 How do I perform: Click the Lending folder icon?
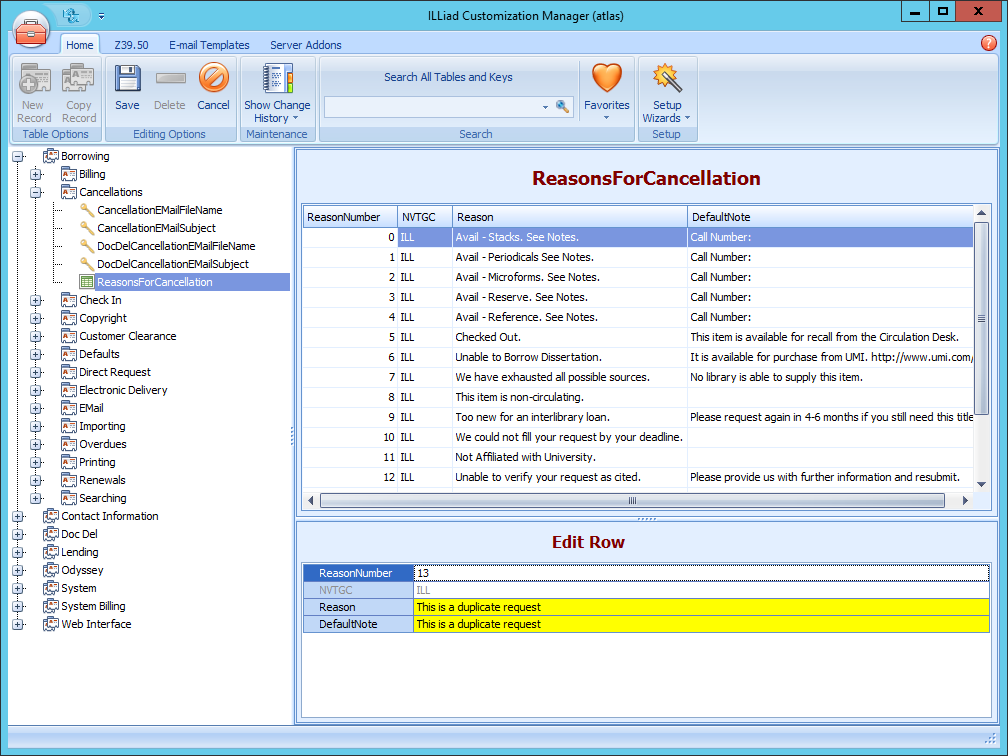[50, 552]
